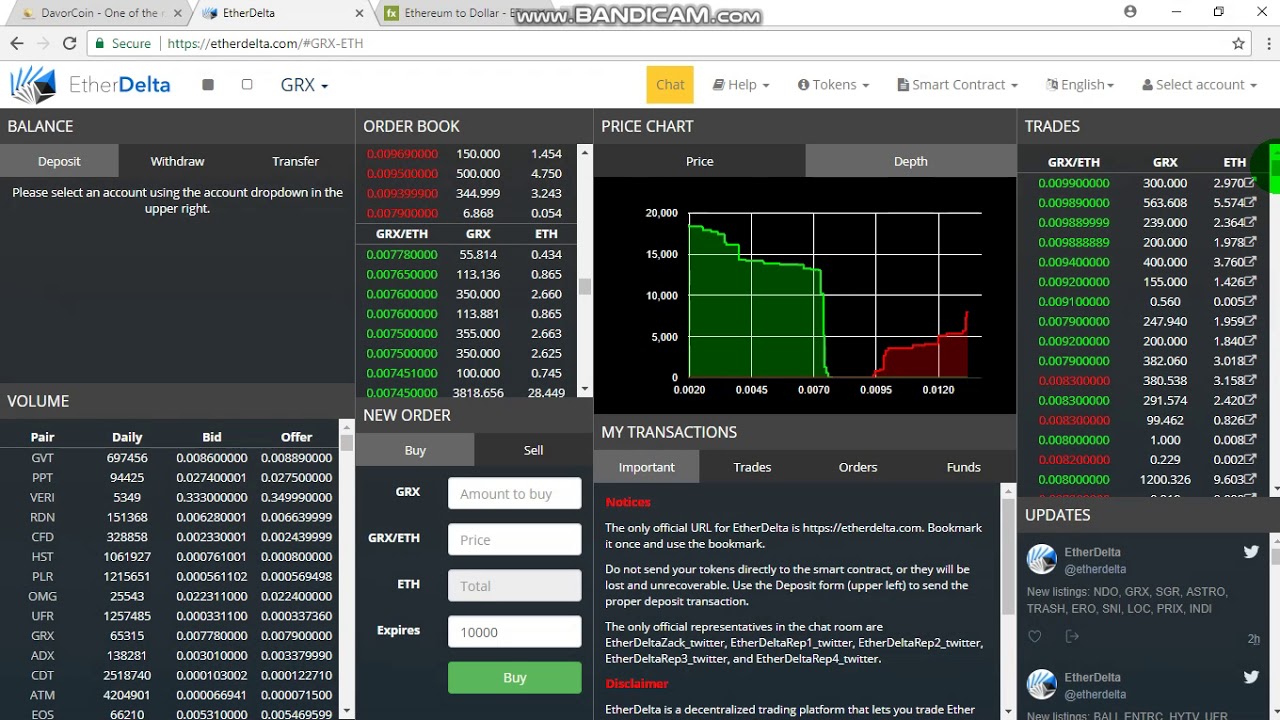This screenshot has width=1280, height=720.
Task: Switch to the Withdraw tab
Action: (x=177, y=161)
